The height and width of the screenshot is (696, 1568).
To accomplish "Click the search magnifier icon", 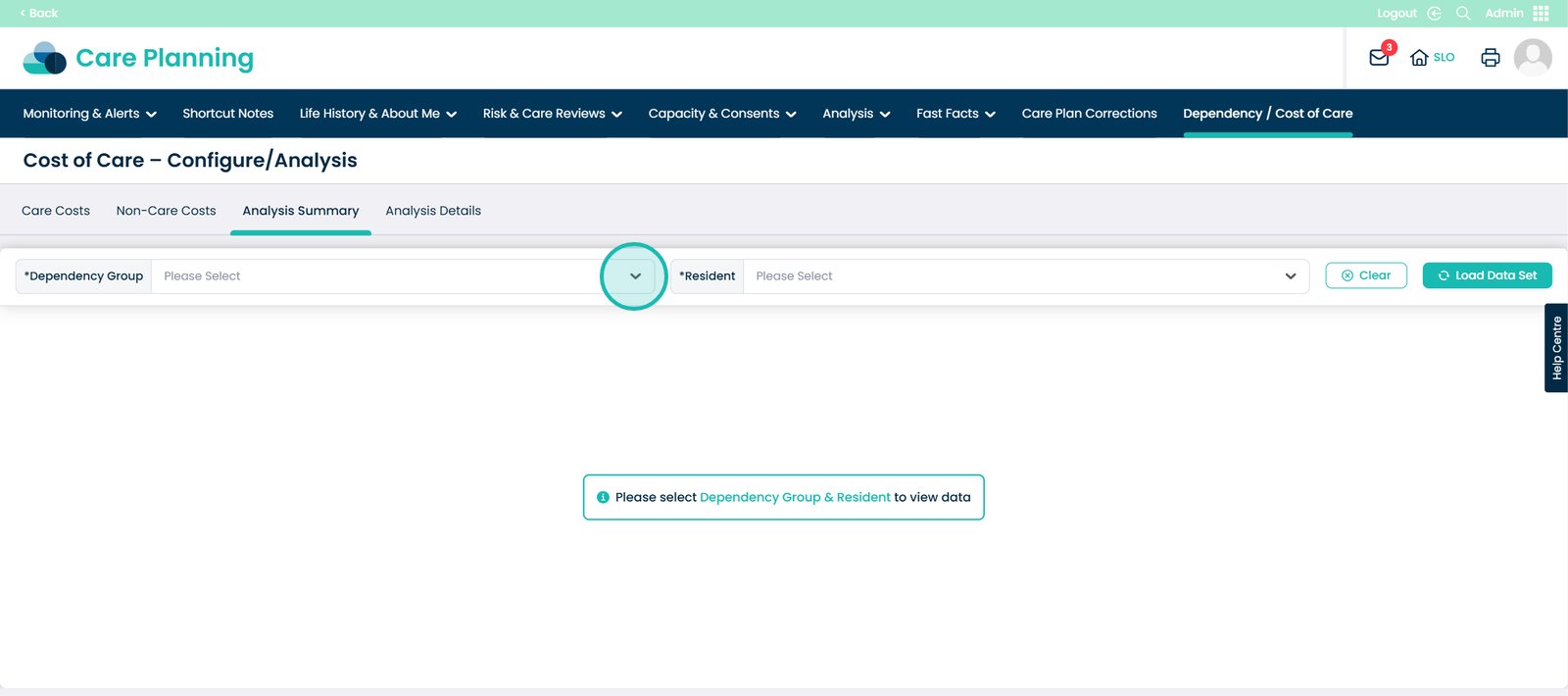I will click(1463, 13).
